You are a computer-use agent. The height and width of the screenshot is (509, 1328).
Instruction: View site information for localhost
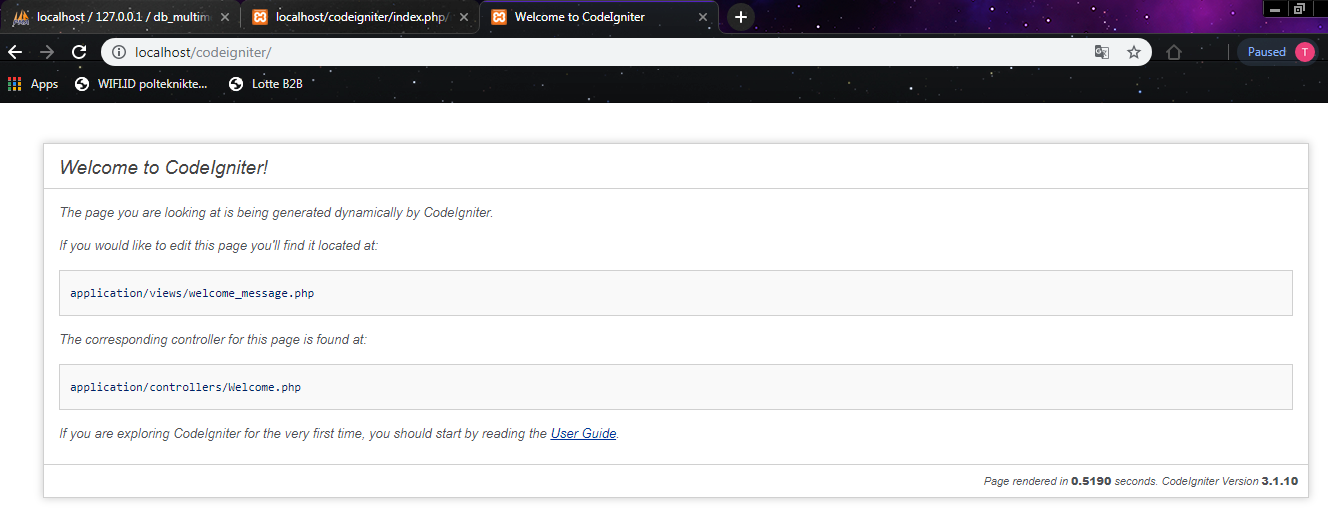tap(119, 52)
